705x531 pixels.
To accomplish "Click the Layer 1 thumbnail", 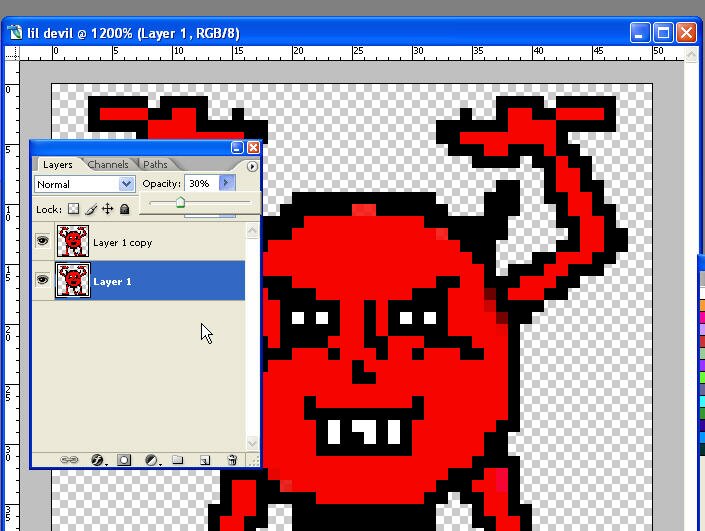I will (73, 280).
